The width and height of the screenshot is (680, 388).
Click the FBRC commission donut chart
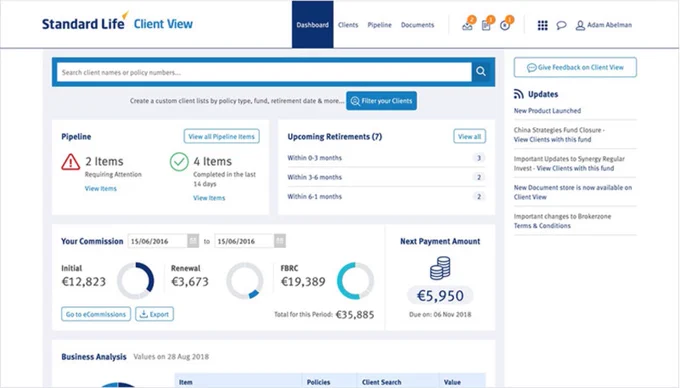[355, 280]
